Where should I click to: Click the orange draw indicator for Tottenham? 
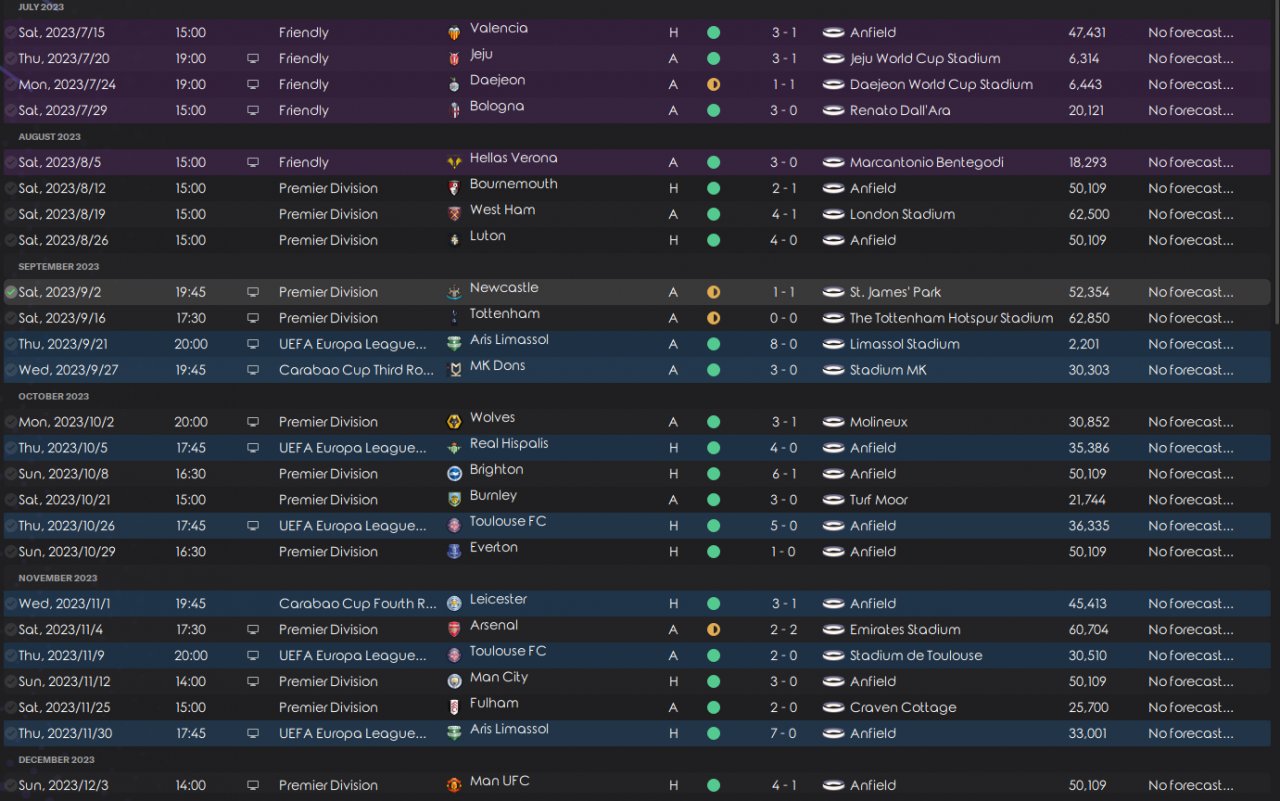pyautogui.click(x=713, y=319)
